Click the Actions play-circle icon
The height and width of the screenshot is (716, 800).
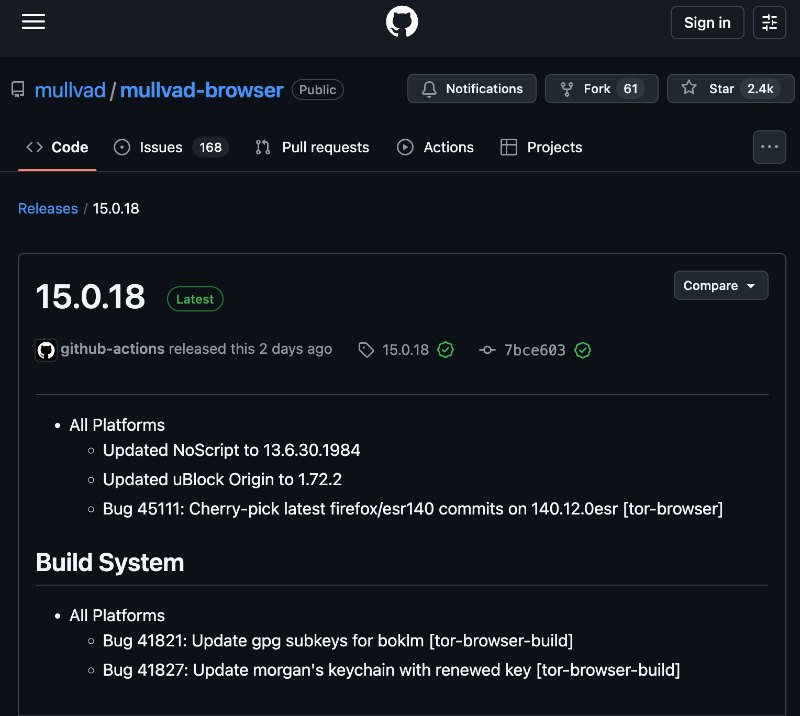[405, 147]
